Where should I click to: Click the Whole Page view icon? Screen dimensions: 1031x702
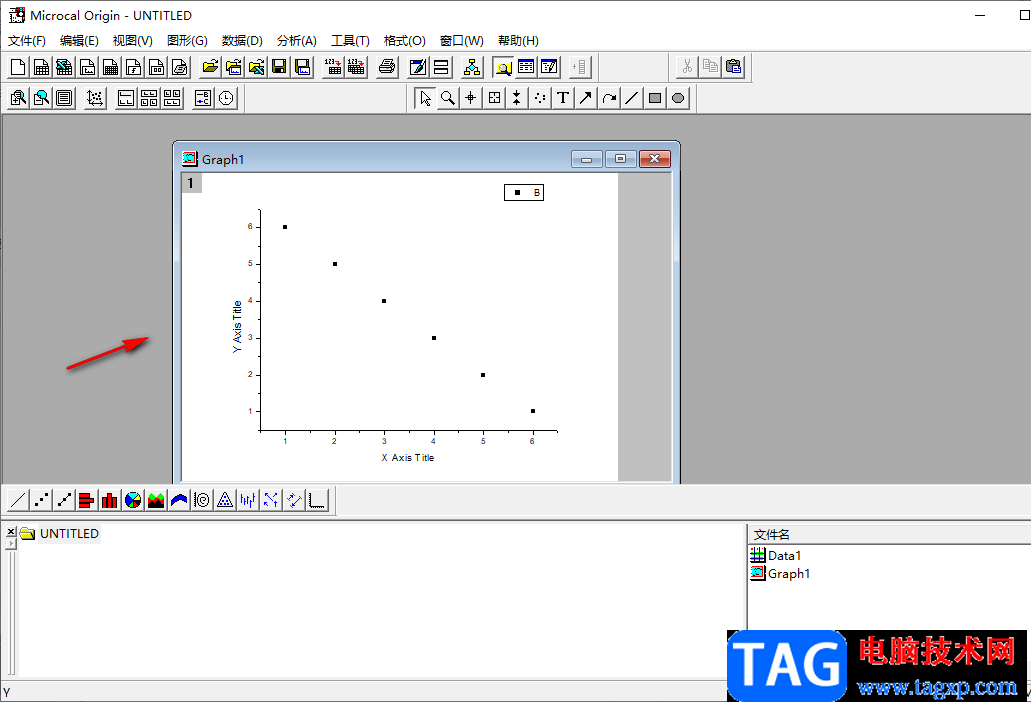click(x=64, y=99)
